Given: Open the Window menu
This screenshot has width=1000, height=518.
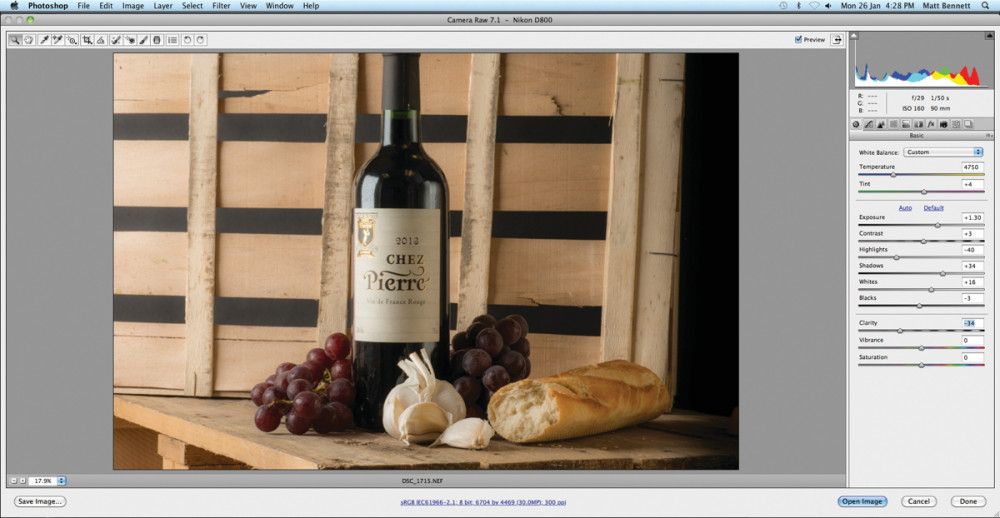Looking at the screenshot, I should pyautogui.click(x=279, y=6).
